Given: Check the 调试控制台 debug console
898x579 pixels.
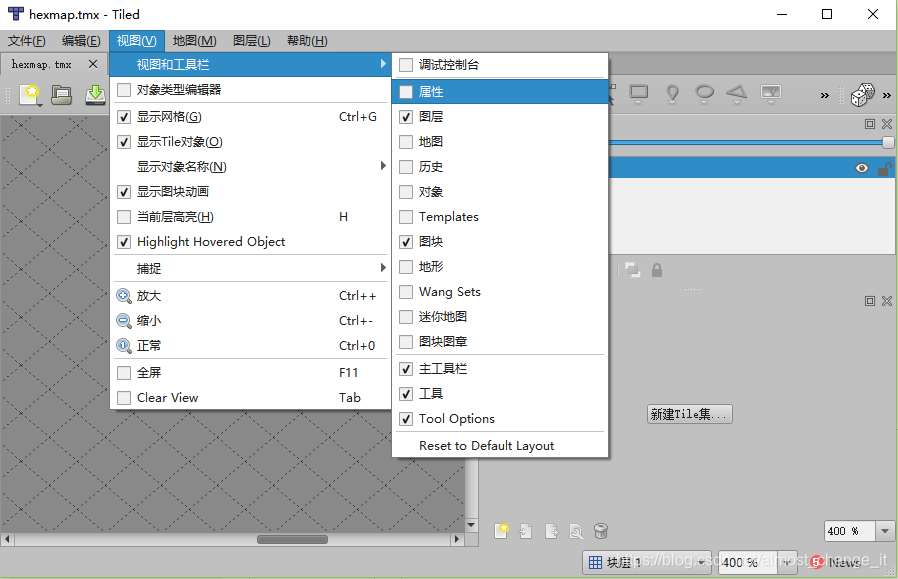Looking at the screenshot, I should click(405, 65).
